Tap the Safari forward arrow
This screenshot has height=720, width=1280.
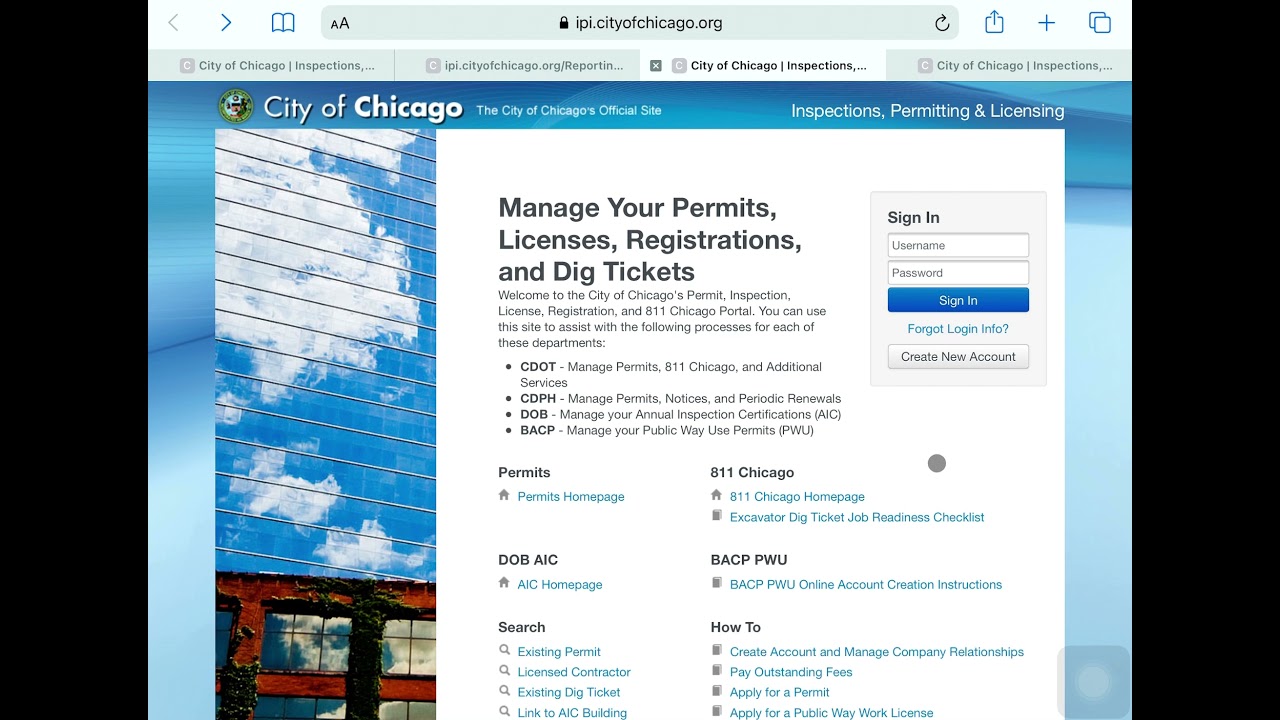[x=226, y=23]
